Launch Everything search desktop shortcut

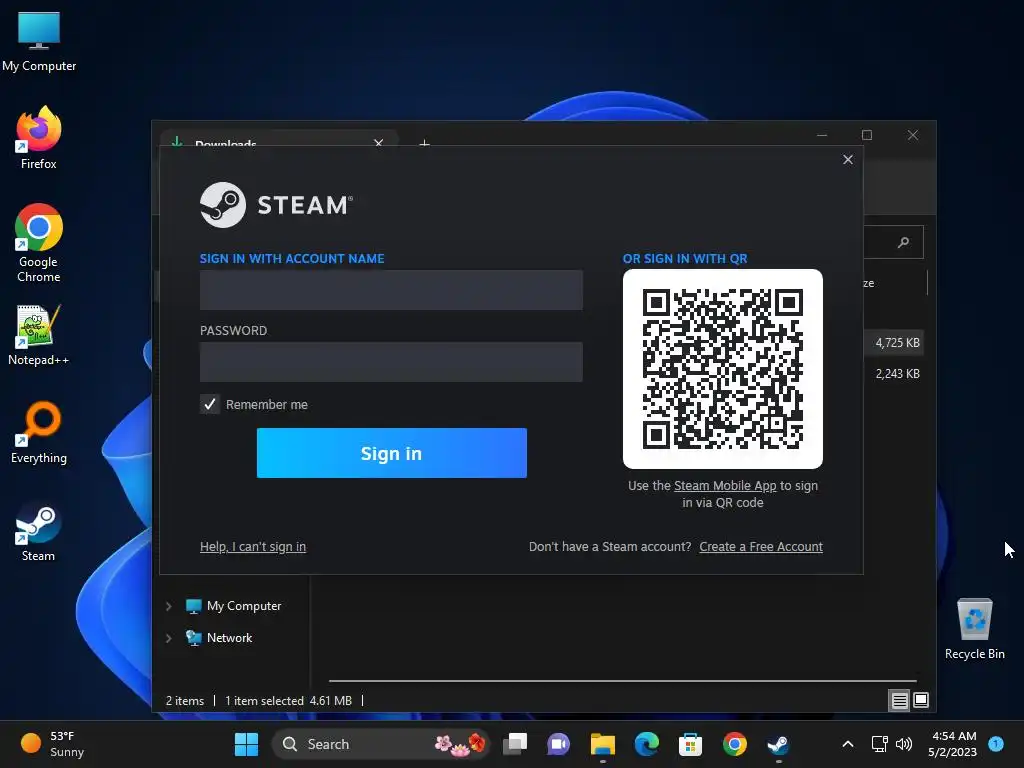point(39,432)
